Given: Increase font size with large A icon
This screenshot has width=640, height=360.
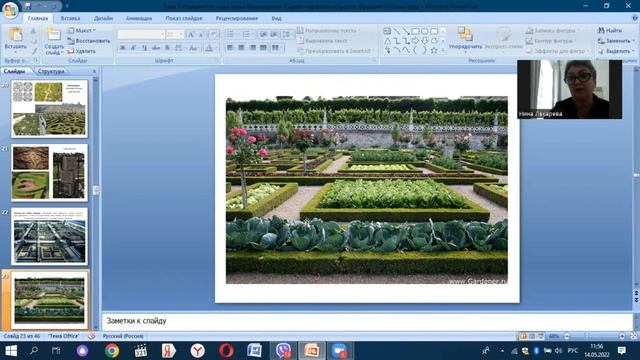Looking at the screenshot, I should pyautogui.click(x=191, y=35).
